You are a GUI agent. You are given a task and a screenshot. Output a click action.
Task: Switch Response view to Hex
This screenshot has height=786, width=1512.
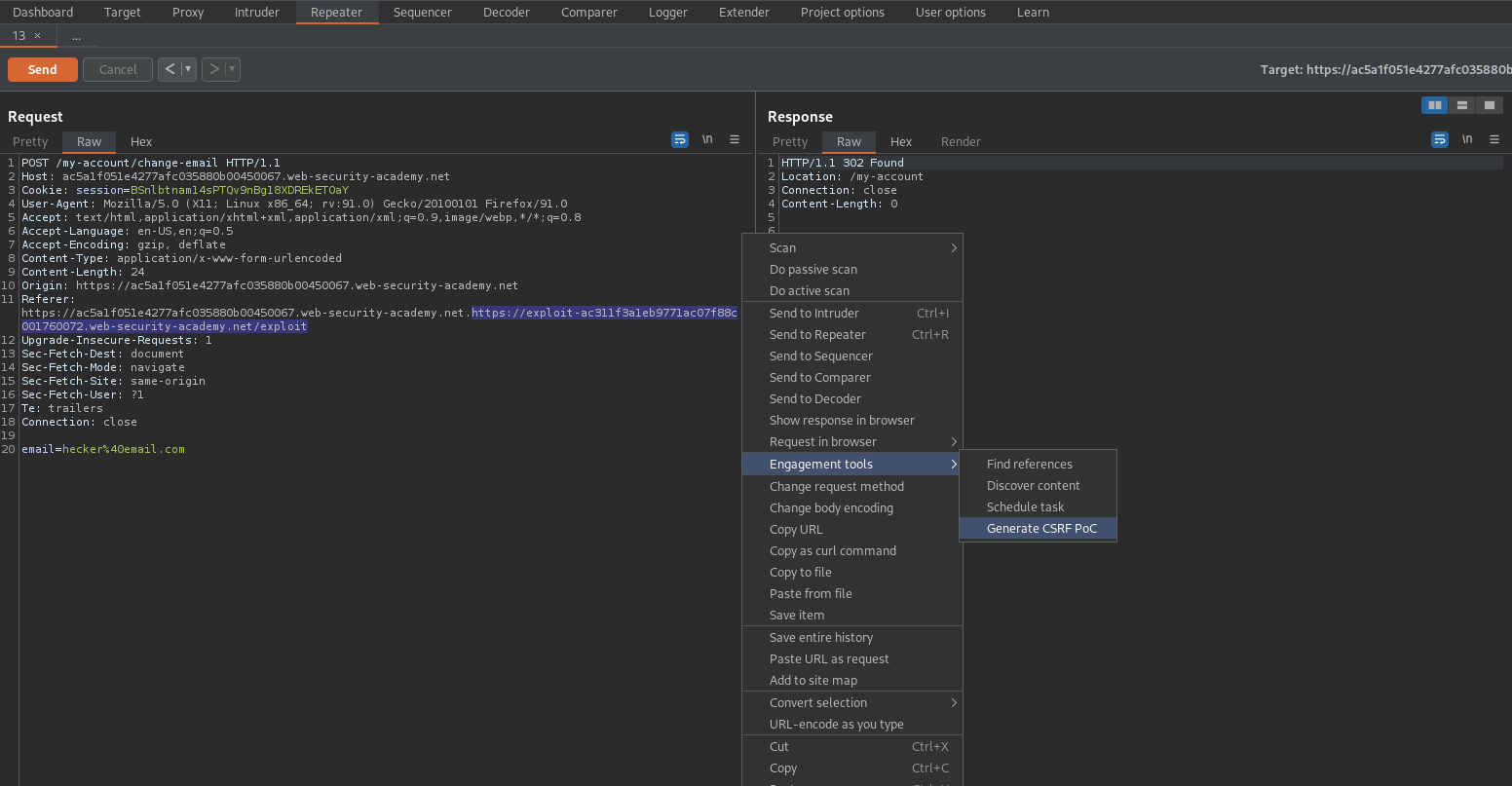[x=901, y=141]
